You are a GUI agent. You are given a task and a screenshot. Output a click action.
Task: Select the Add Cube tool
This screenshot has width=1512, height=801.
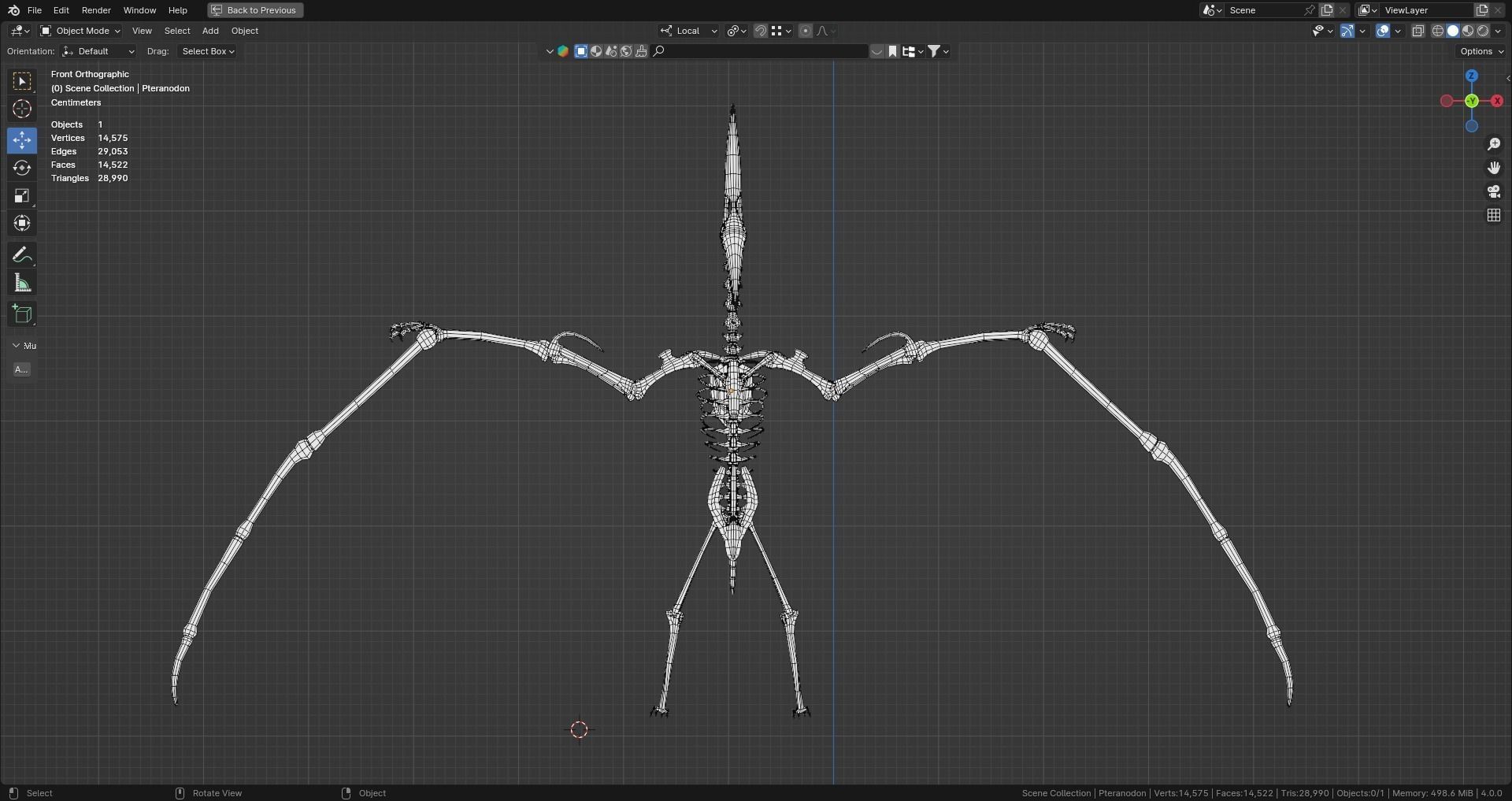22,314
